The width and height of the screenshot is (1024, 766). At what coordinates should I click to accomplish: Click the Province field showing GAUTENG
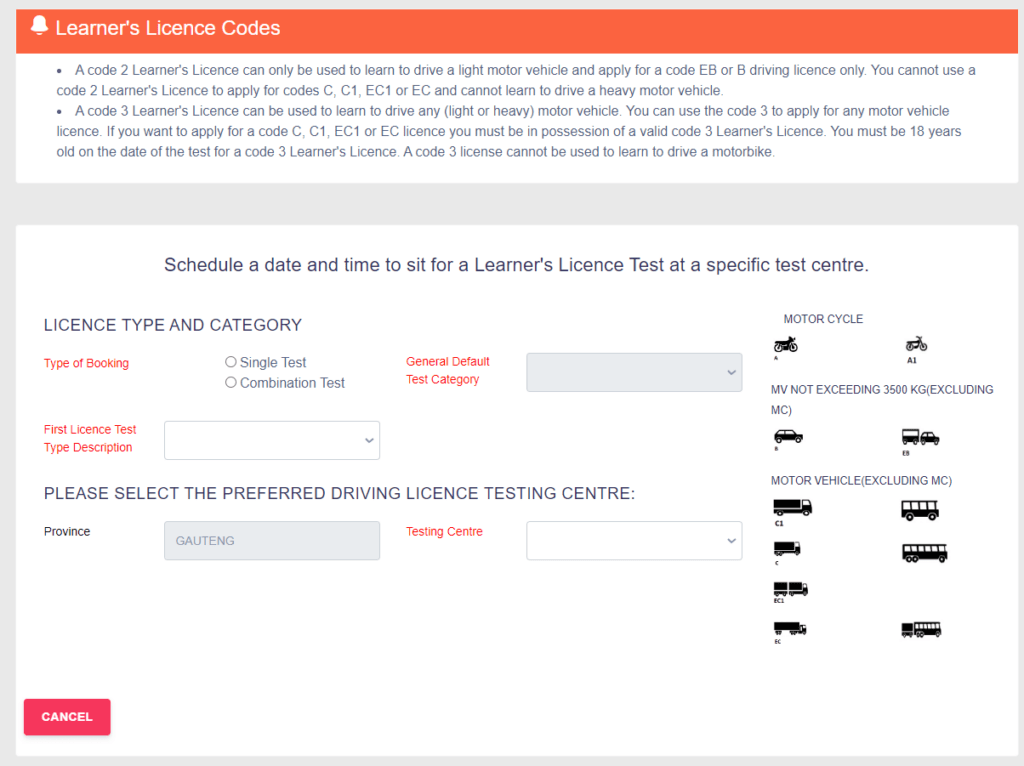coord(272,540)
